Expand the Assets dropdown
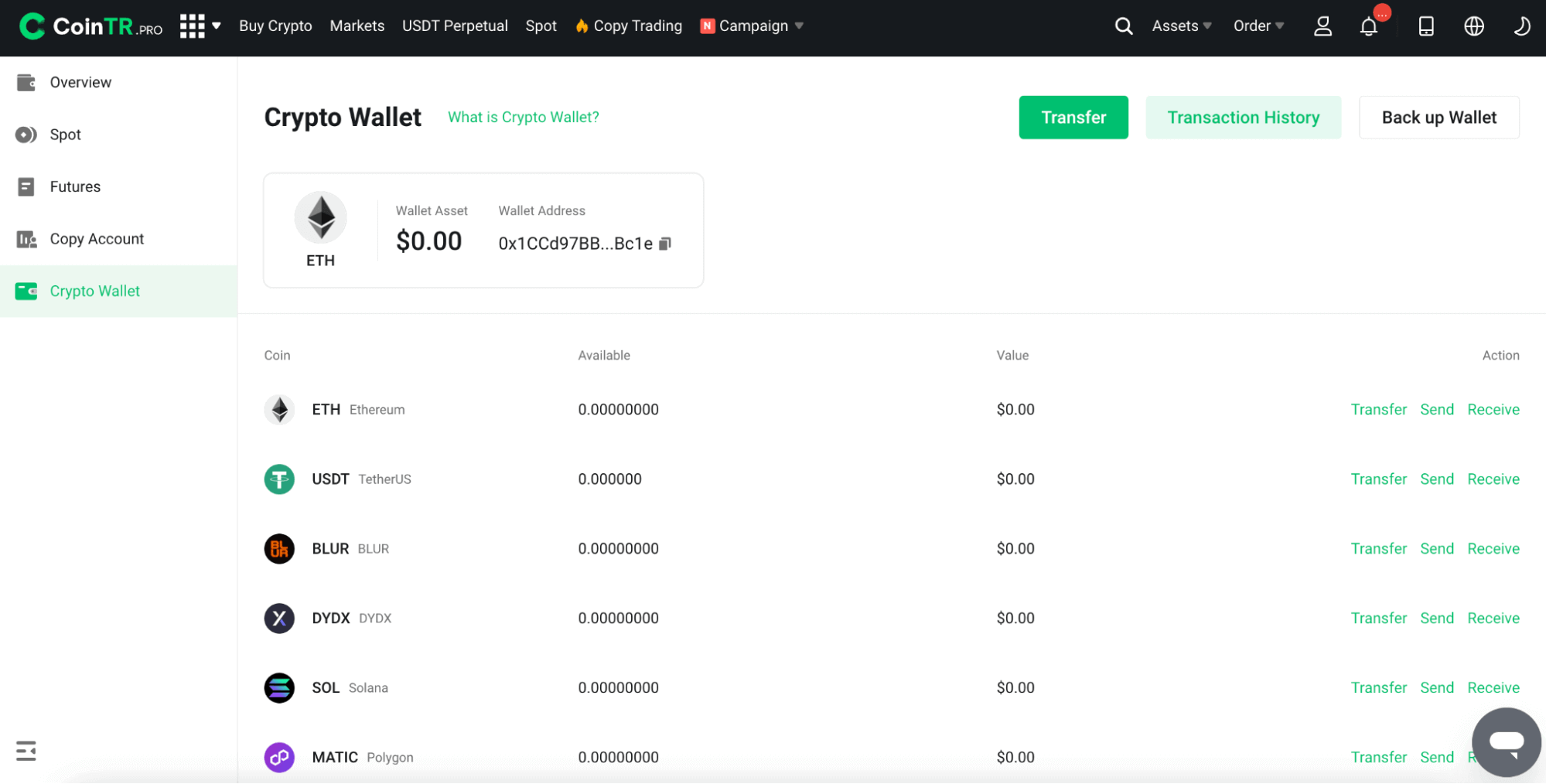This screenshot has width=1546, height=784. [1181, 26]
